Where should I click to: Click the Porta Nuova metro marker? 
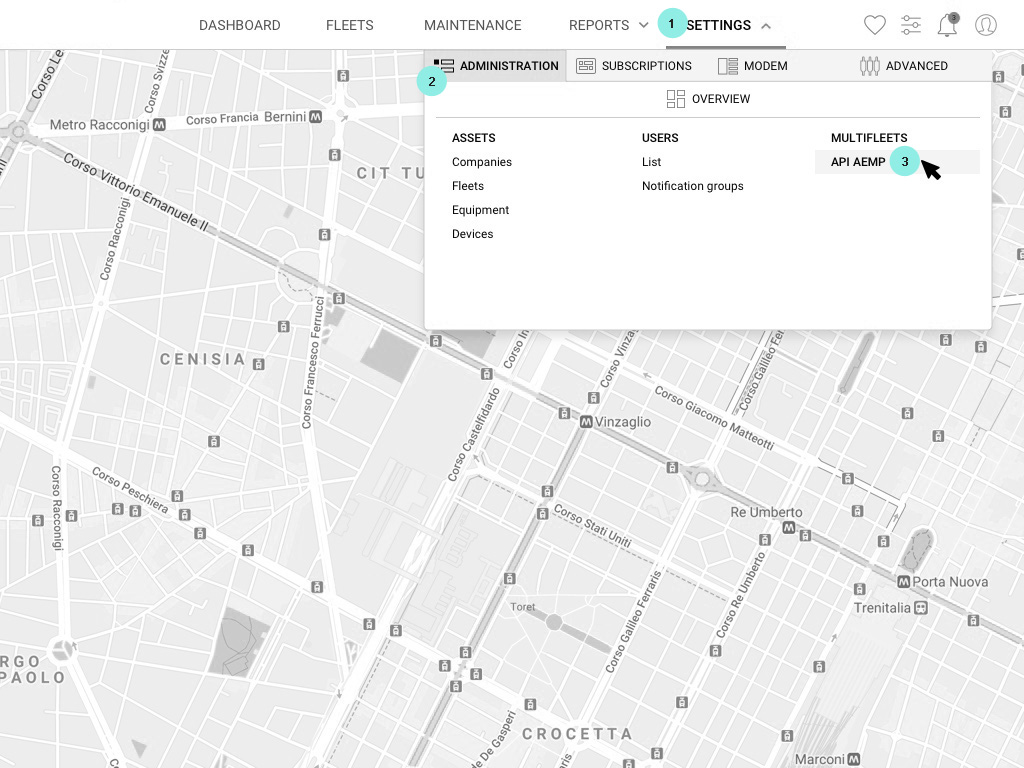tap(903, 581)
